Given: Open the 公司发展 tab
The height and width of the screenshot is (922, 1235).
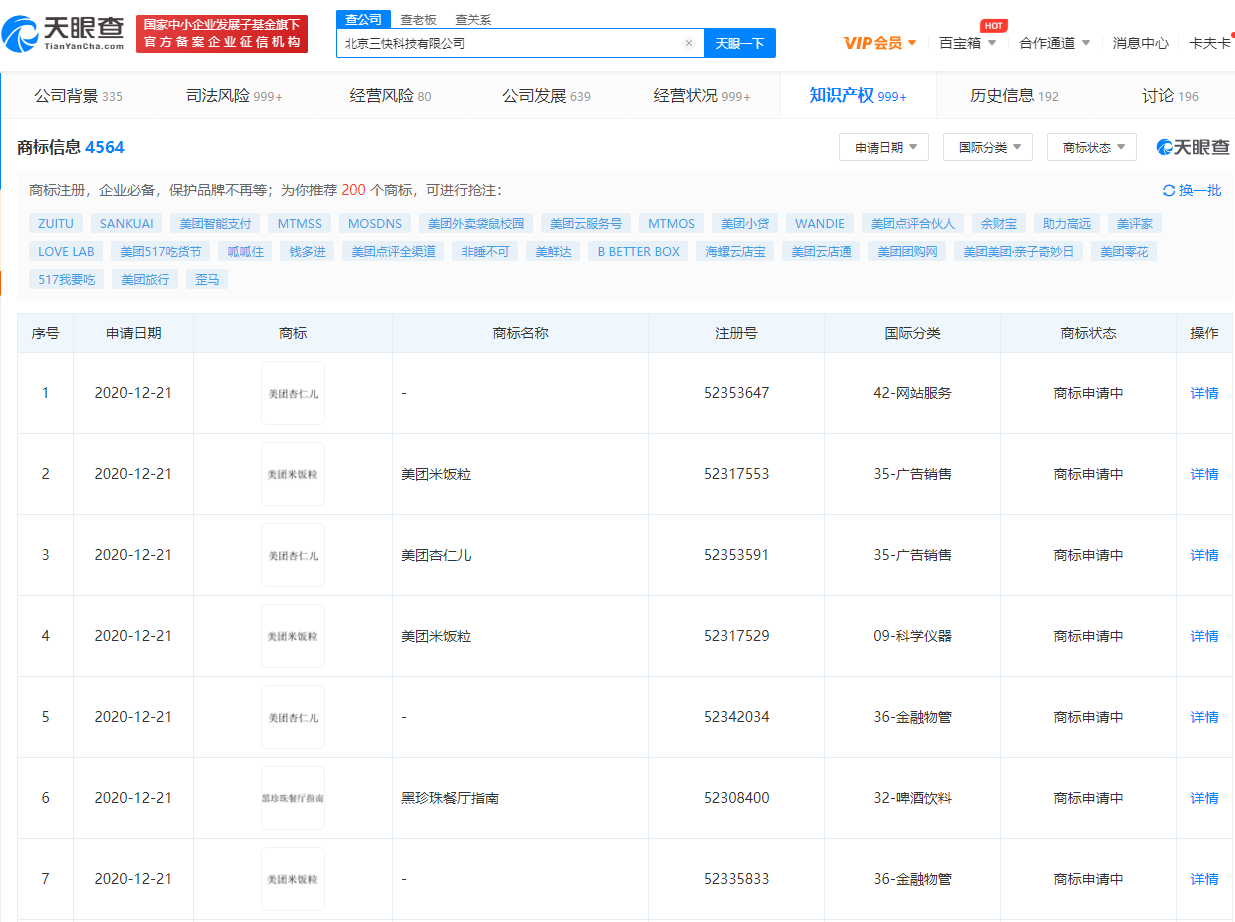Looking at the screenshot, I should coord(546,96).
